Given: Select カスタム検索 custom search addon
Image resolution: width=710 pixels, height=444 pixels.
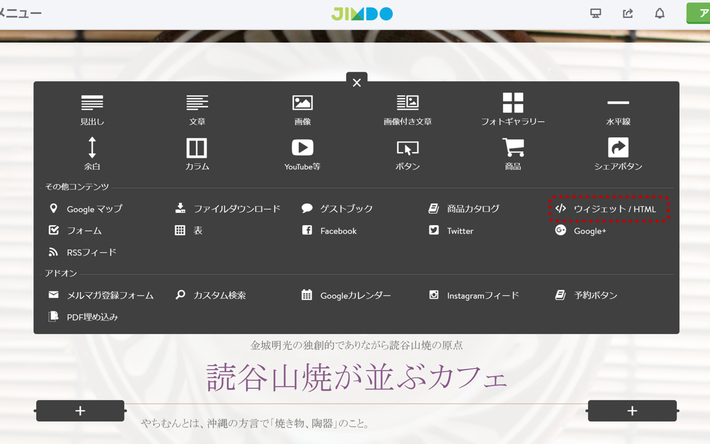Looking at the screenshot, I should coord(211,295).
